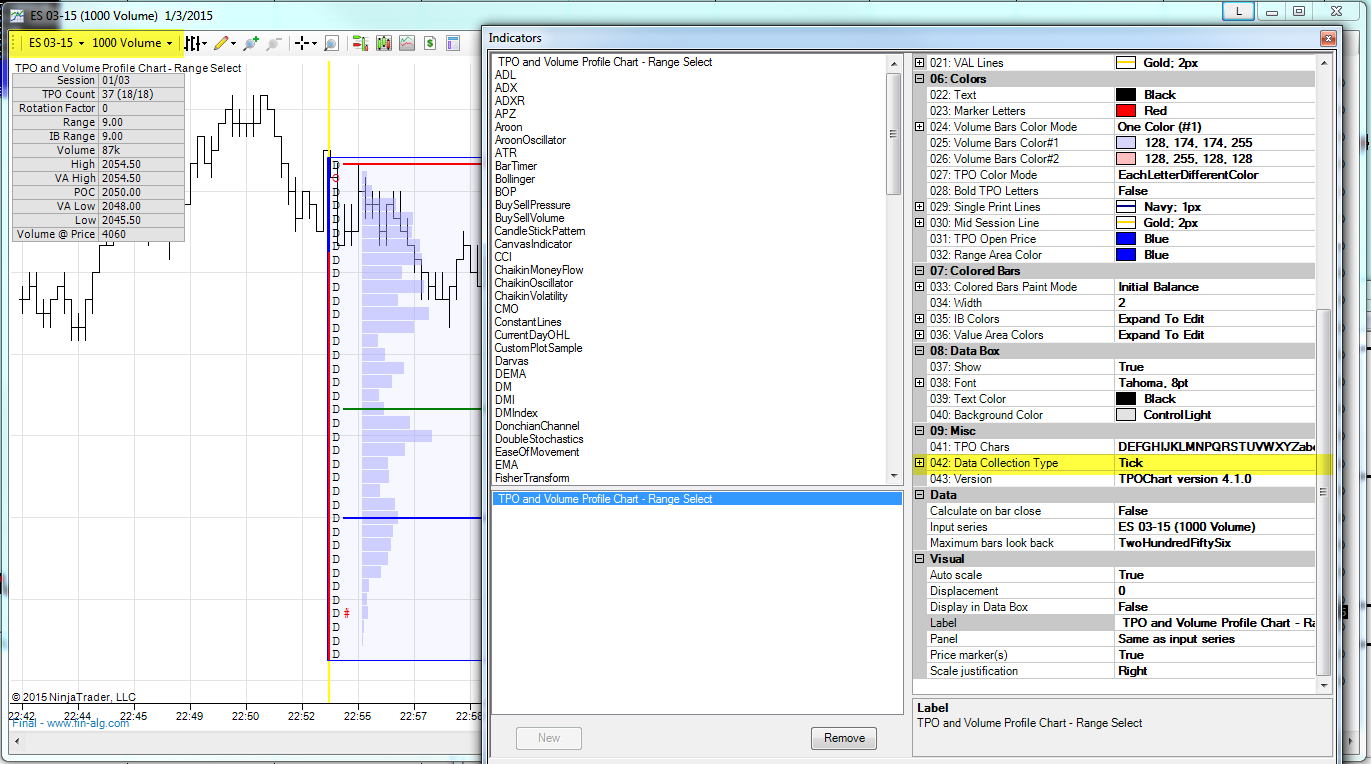Click the Range Area Color blue swatch
The width and height of the screenshot is (1371, 764).
1126,255
